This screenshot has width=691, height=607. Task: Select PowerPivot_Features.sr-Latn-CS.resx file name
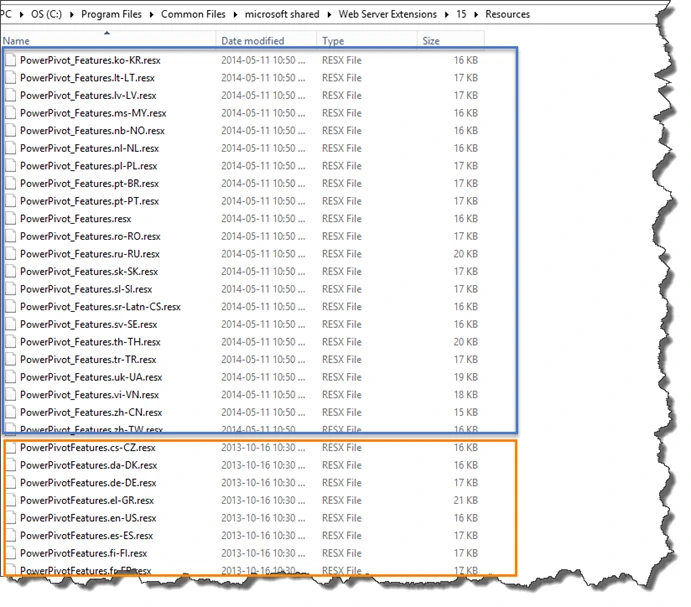pos(100,307)
